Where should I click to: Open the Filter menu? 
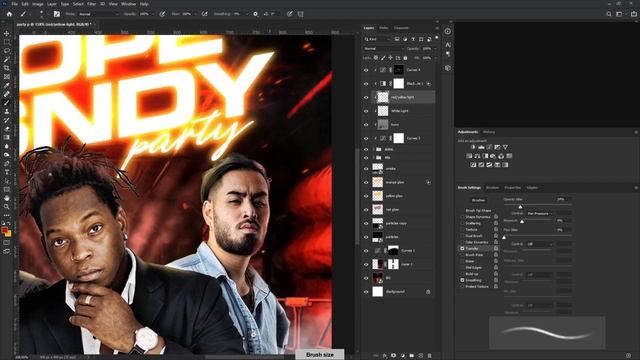click(91, 4)
